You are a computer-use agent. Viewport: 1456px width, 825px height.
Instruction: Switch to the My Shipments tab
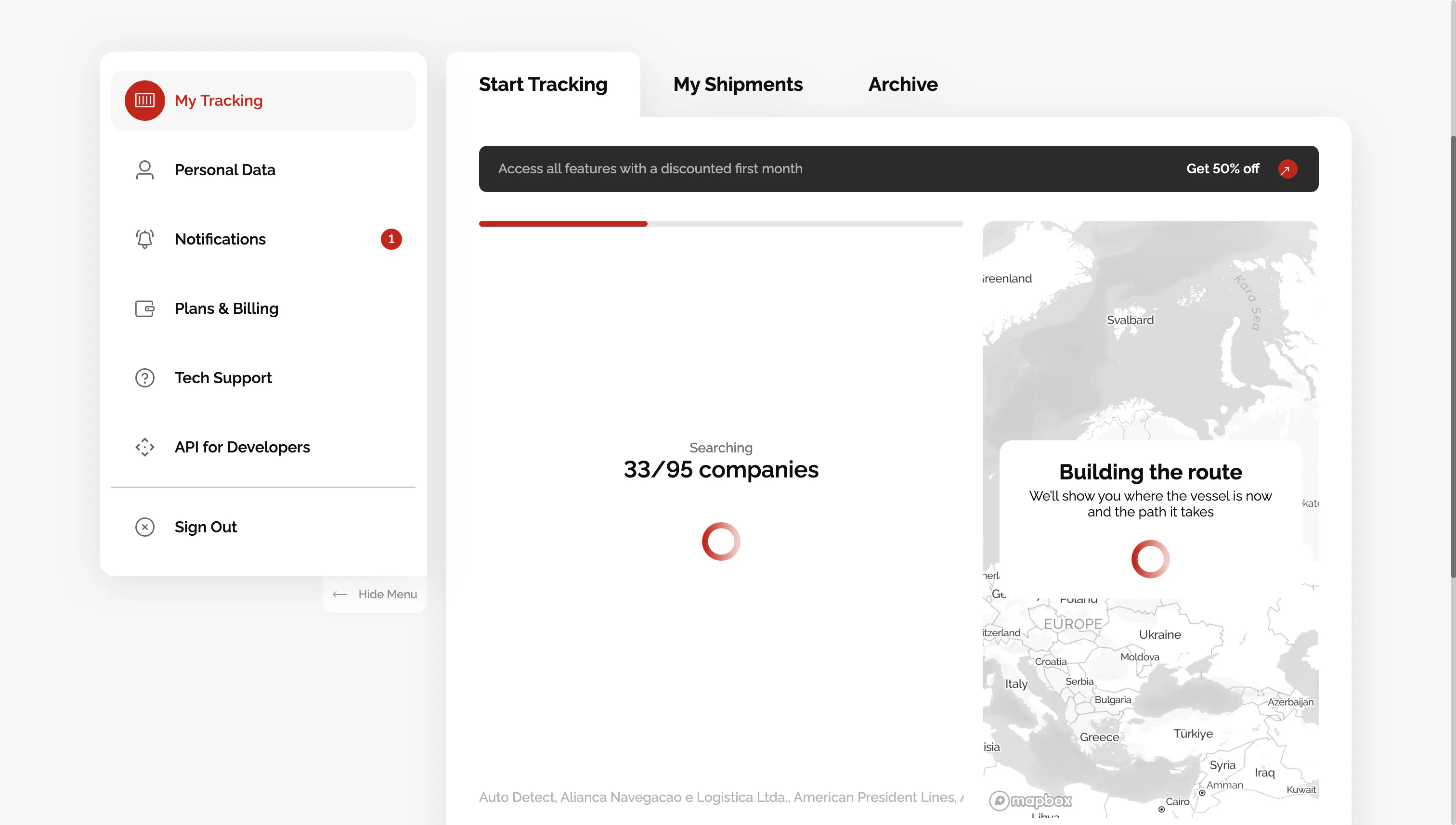coord(738,84)
